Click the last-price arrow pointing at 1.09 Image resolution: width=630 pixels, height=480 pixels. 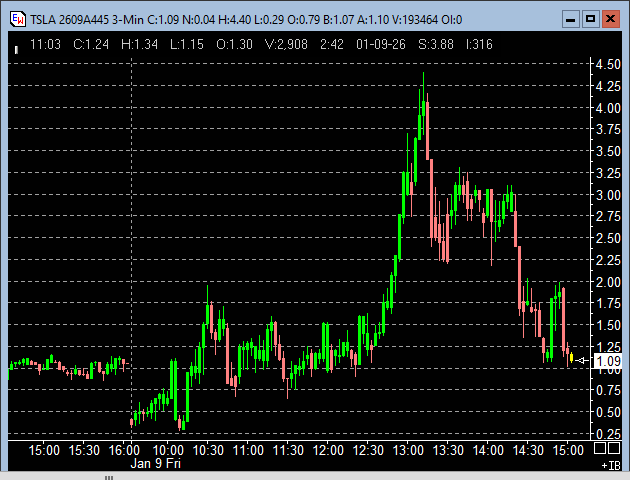pos(582,360)
